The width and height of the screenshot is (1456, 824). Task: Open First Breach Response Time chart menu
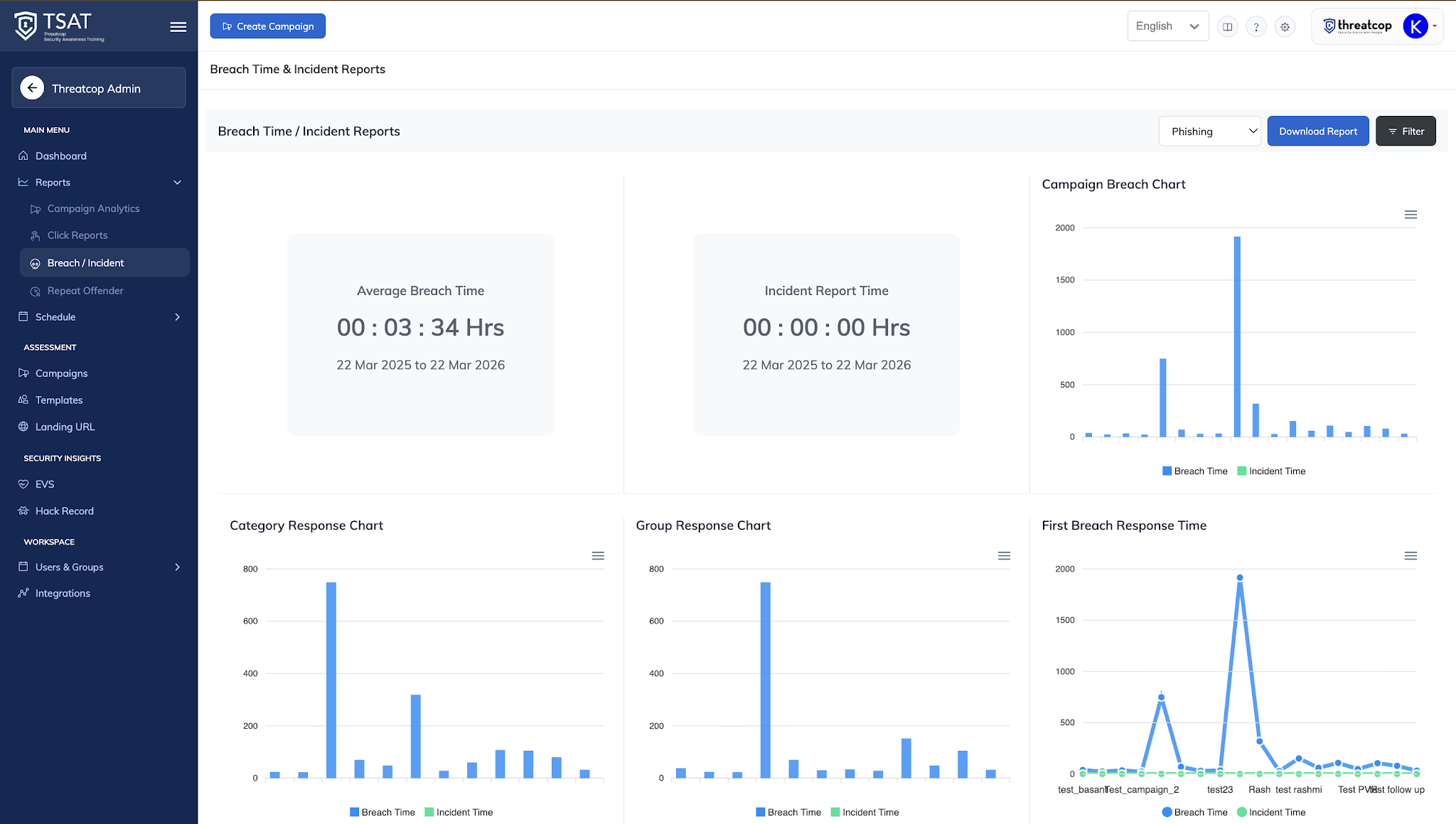point(1410,556)
